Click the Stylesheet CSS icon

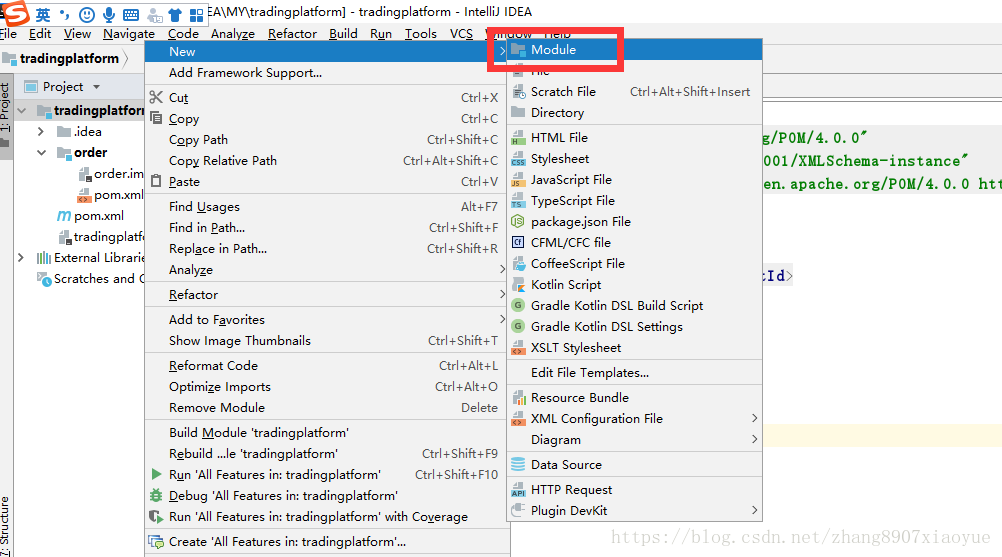(518, 158)
